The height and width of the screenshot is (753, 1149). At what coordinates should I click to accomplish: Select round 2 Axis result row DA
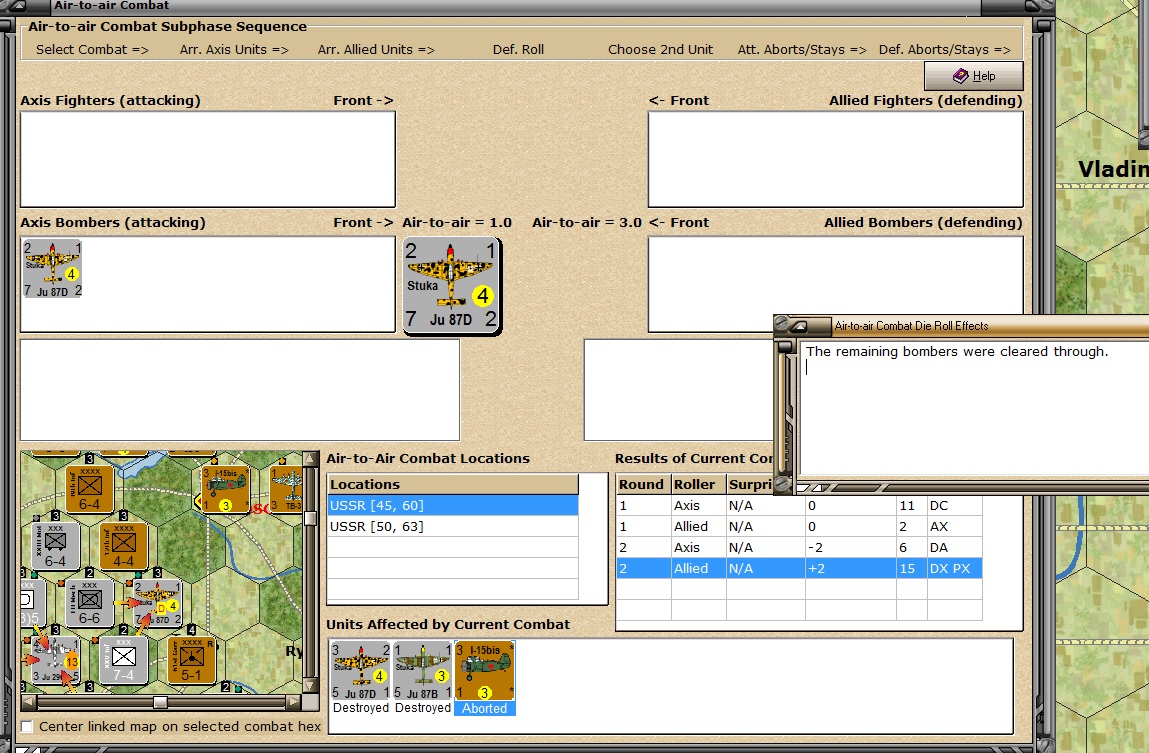pyautogui.click(x=799, y=547)
